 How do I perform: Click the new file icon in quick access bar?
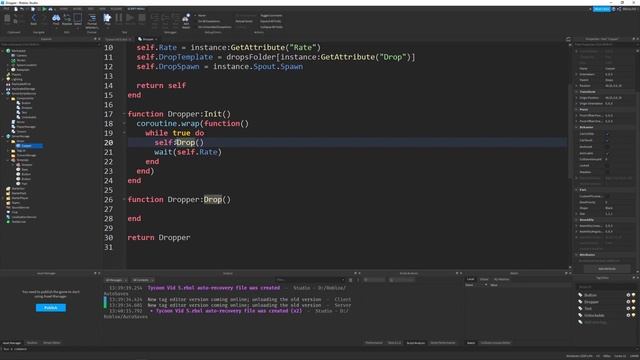[x=16, y=9]
